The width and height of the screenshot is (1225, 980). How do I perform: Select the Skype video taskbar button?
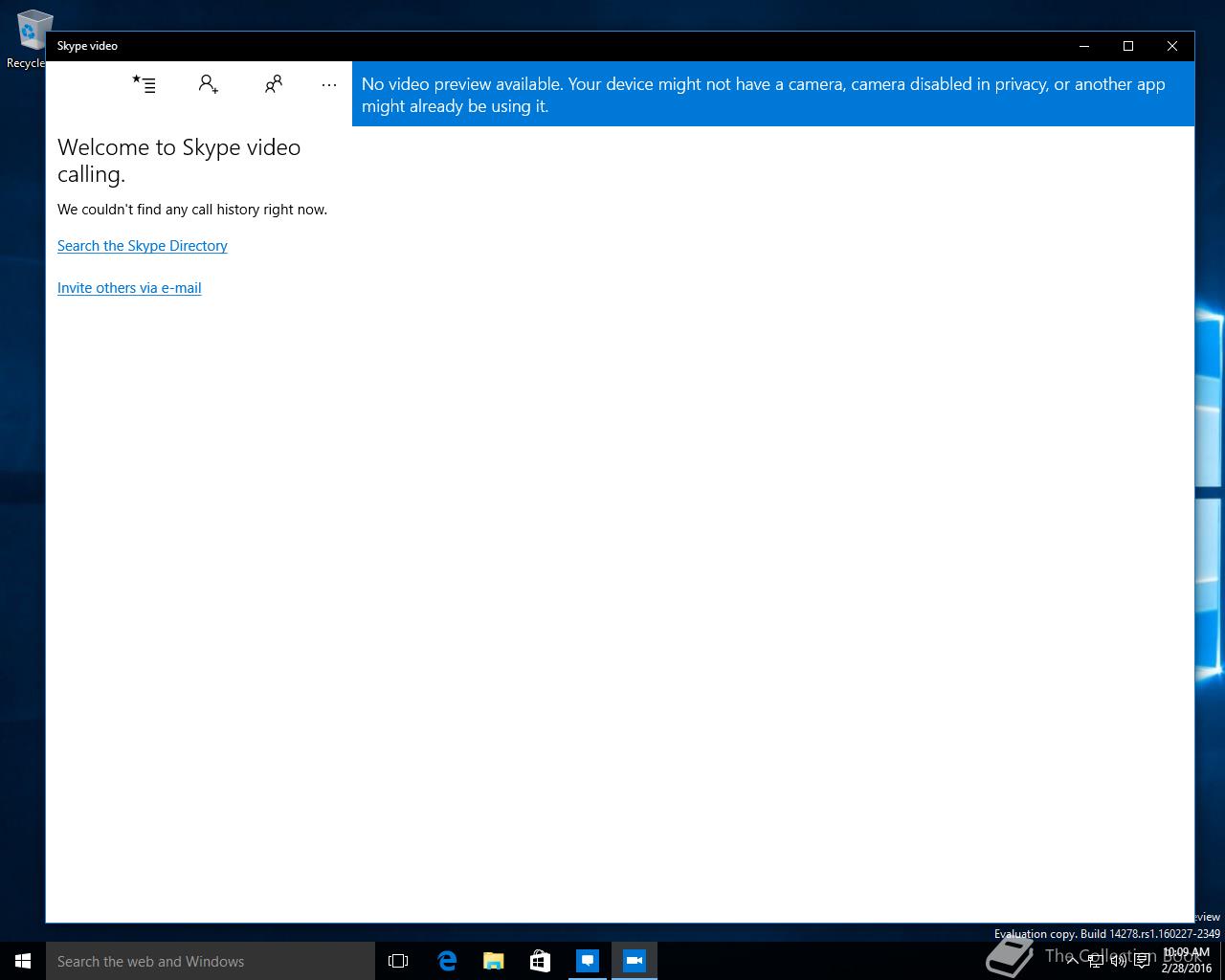(634, 961)
